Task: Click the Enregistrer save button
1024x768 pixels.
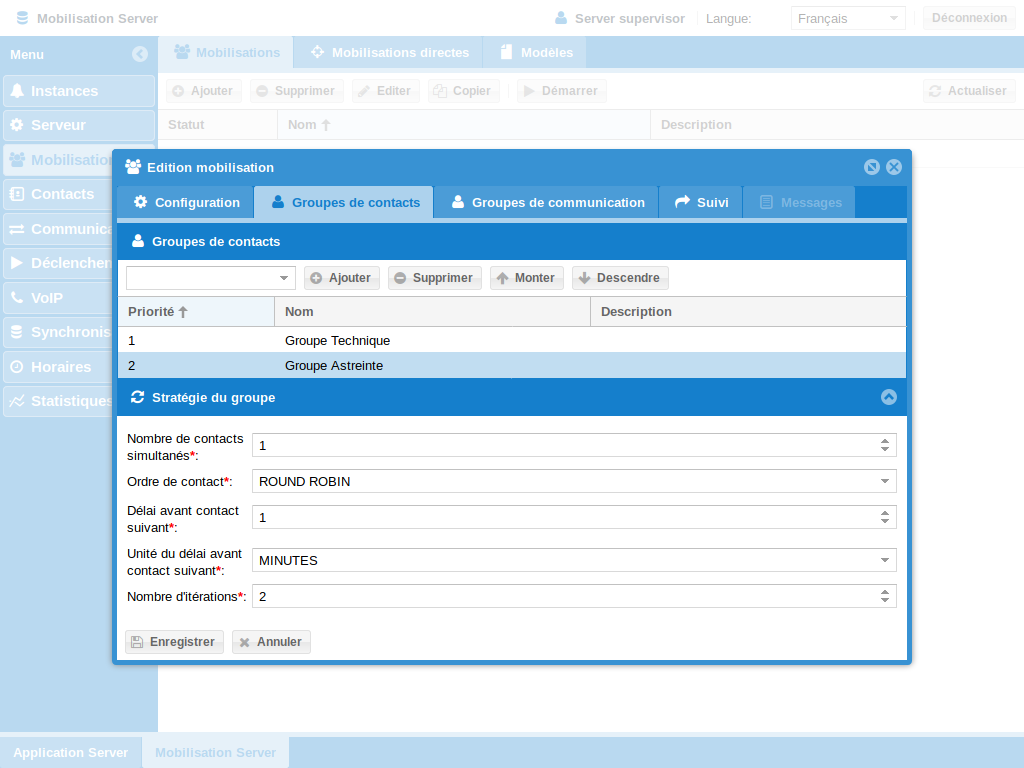Action: click(x=174, y=642)
